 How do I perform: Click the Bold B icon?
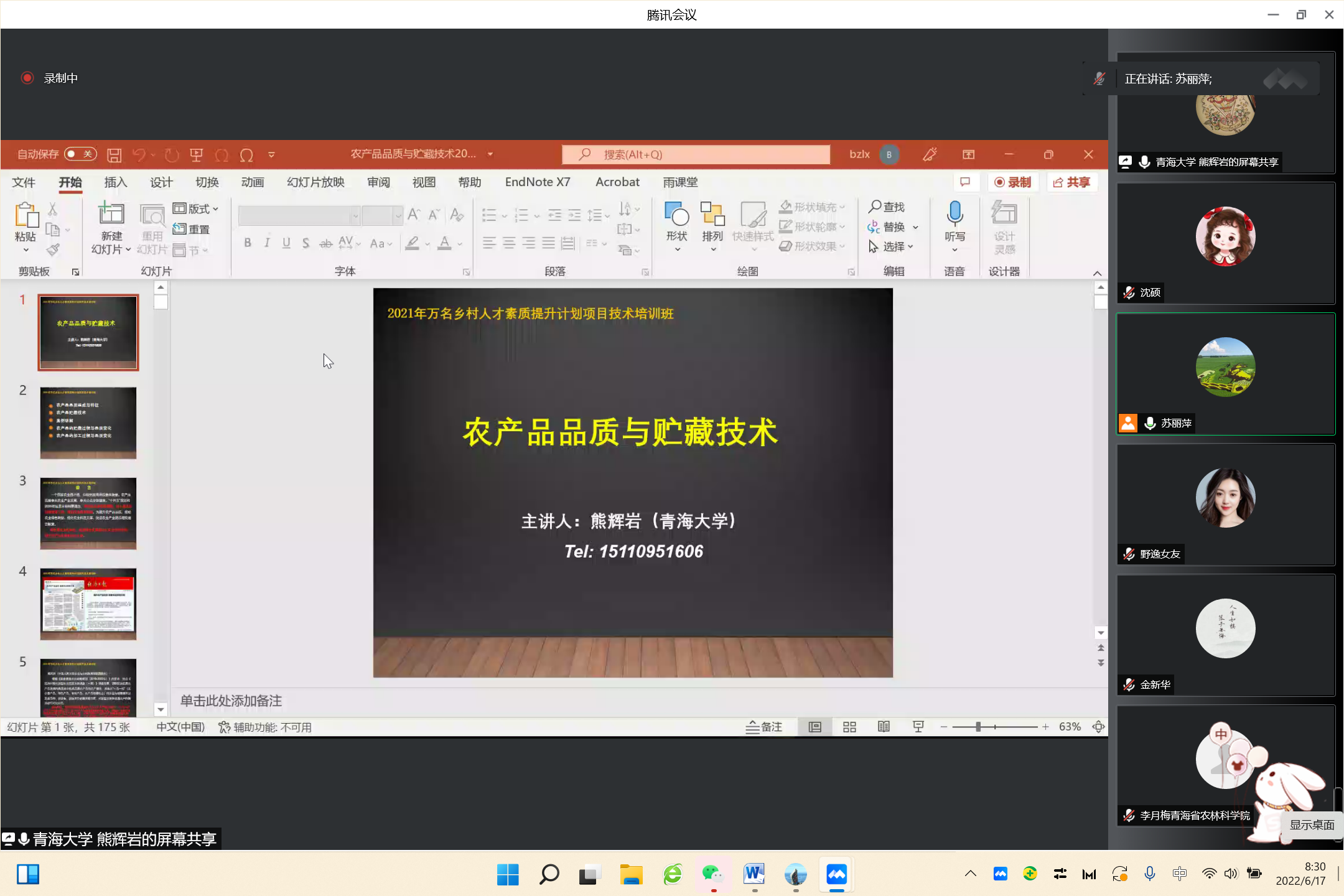click(x=248, y=243)
